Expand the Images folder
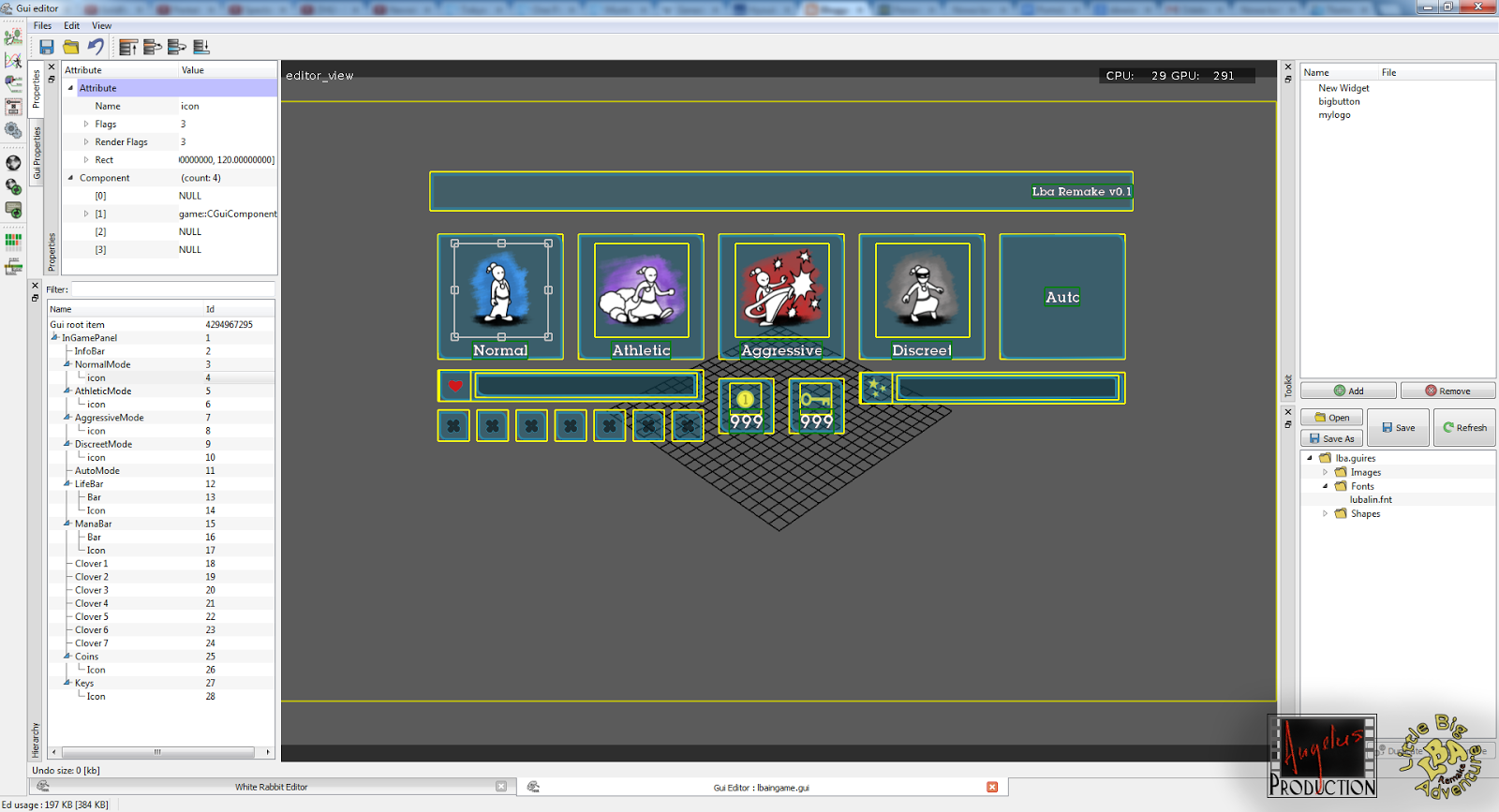 pyautogui.click(x=1325, y=472)
